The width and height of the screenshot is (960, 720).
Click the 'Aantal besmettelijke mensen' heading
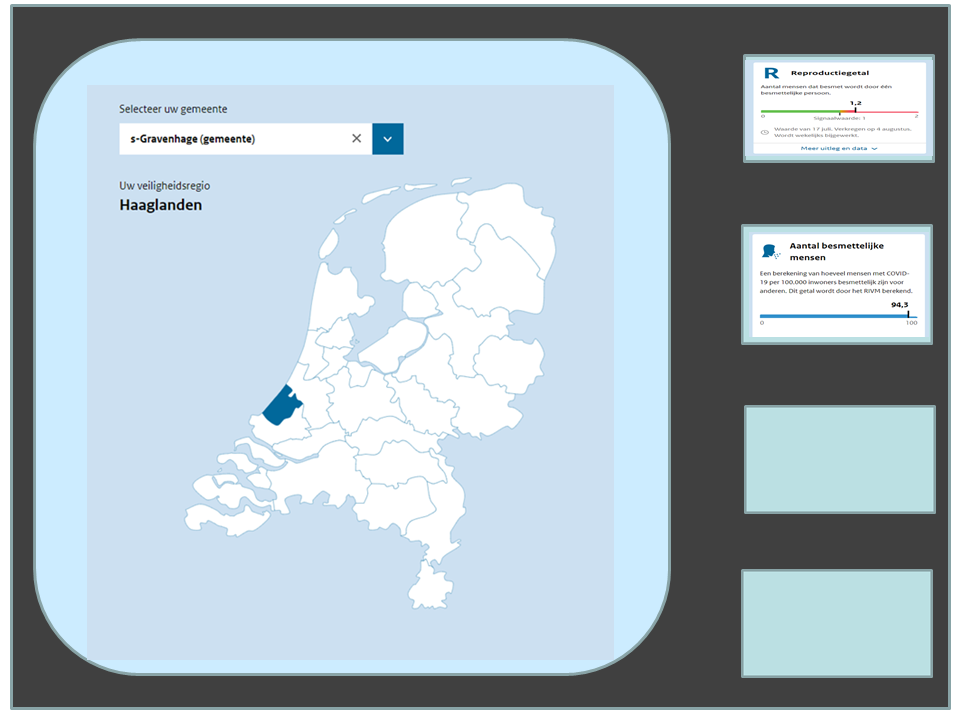(x=836, y=251)
